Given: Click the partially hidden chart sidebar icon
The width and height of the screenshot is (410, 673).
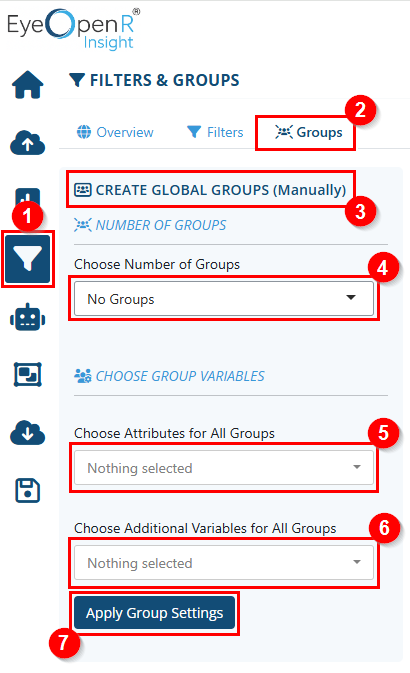Looking at the screenshot, I should tap(28, 197).
